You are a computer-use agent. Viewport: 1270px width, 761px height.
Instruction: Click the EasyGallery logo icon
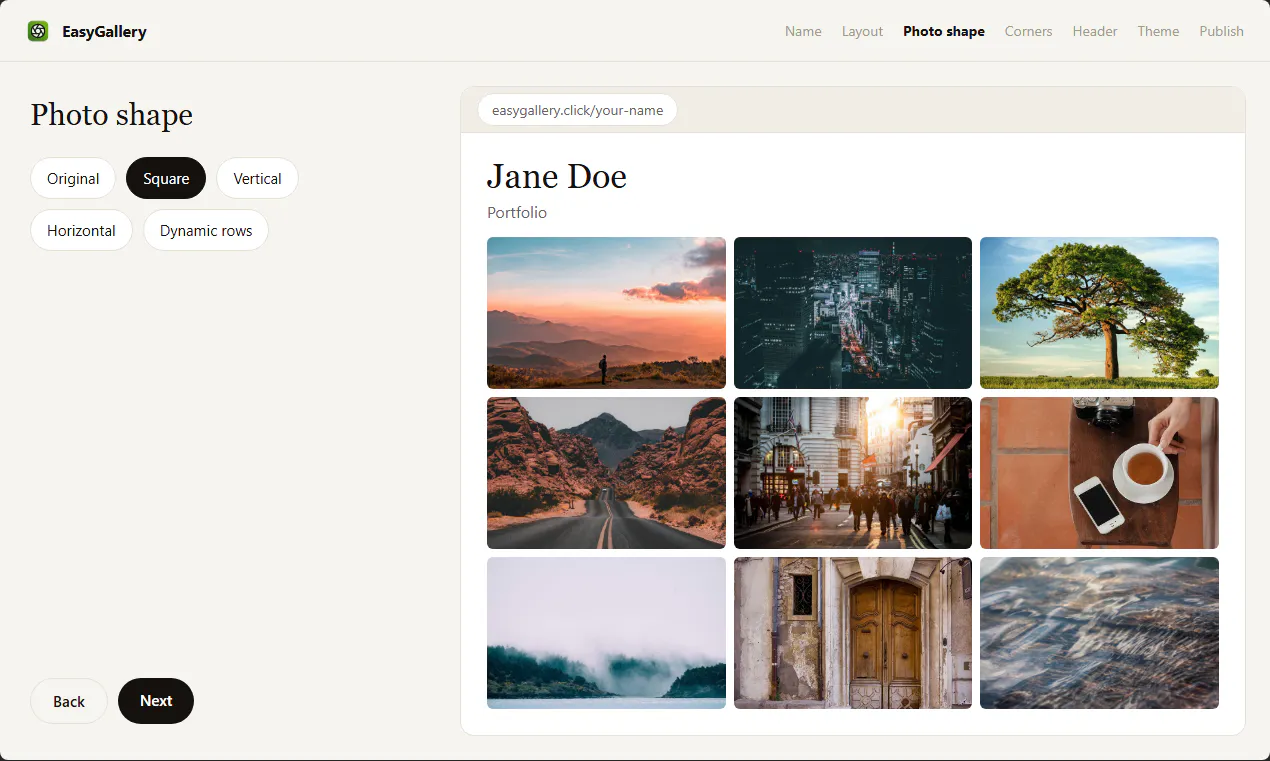point(38,31)
